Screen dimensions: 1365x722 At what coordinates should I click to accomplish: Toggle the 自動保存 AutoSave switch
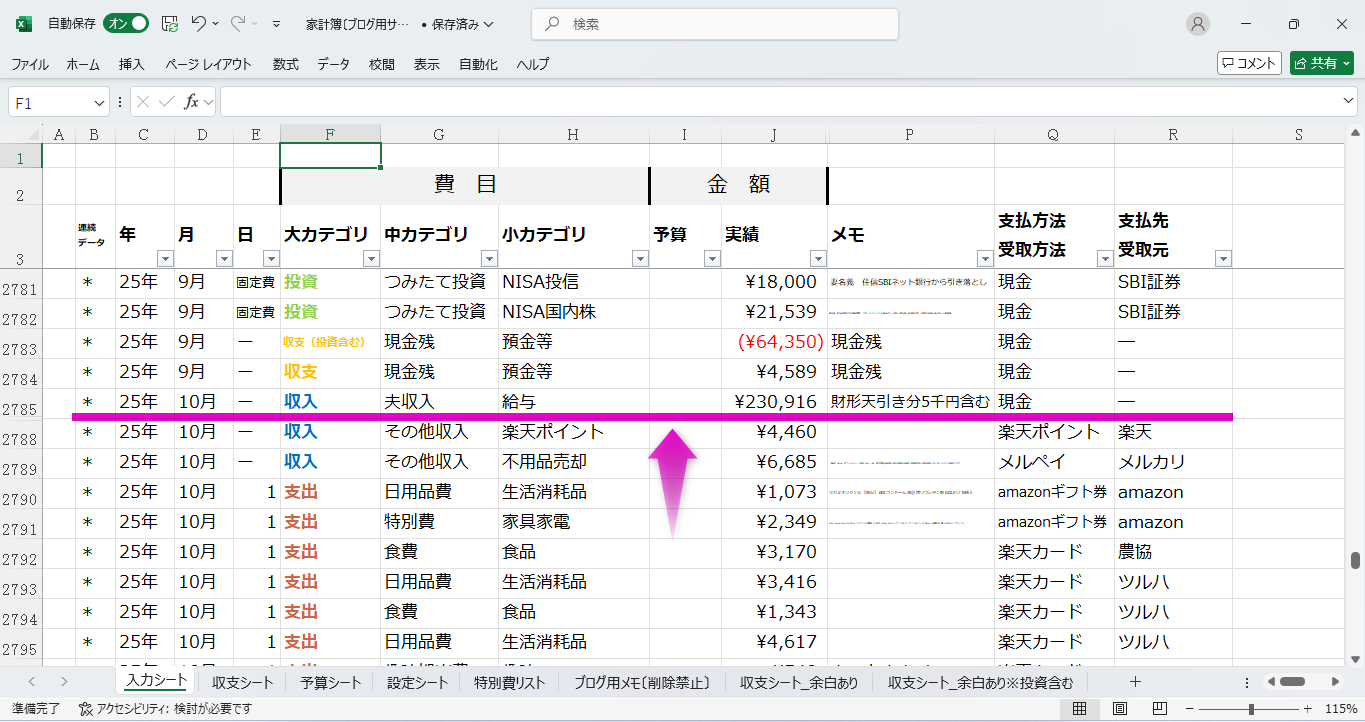pyautogui.click(x=126, y=24)
